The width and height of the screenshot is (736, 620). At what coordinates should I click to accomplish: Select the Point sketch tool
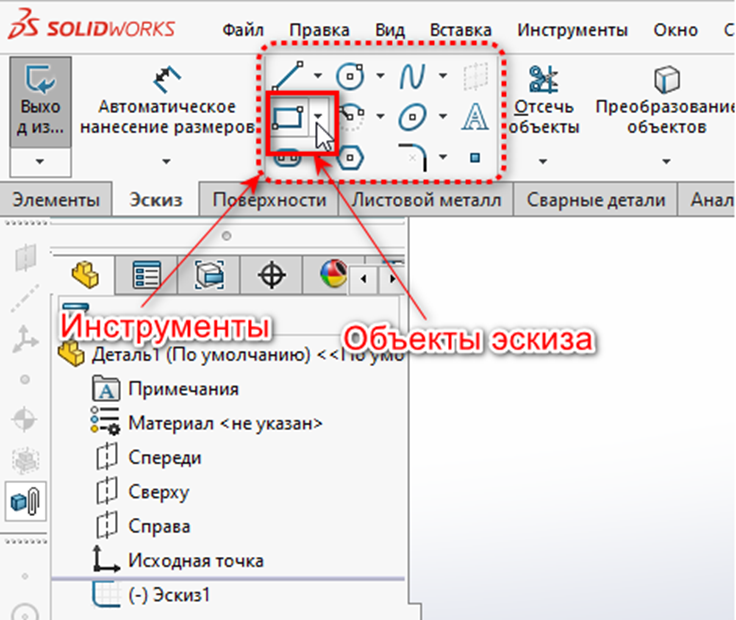[x=475, y=157]
